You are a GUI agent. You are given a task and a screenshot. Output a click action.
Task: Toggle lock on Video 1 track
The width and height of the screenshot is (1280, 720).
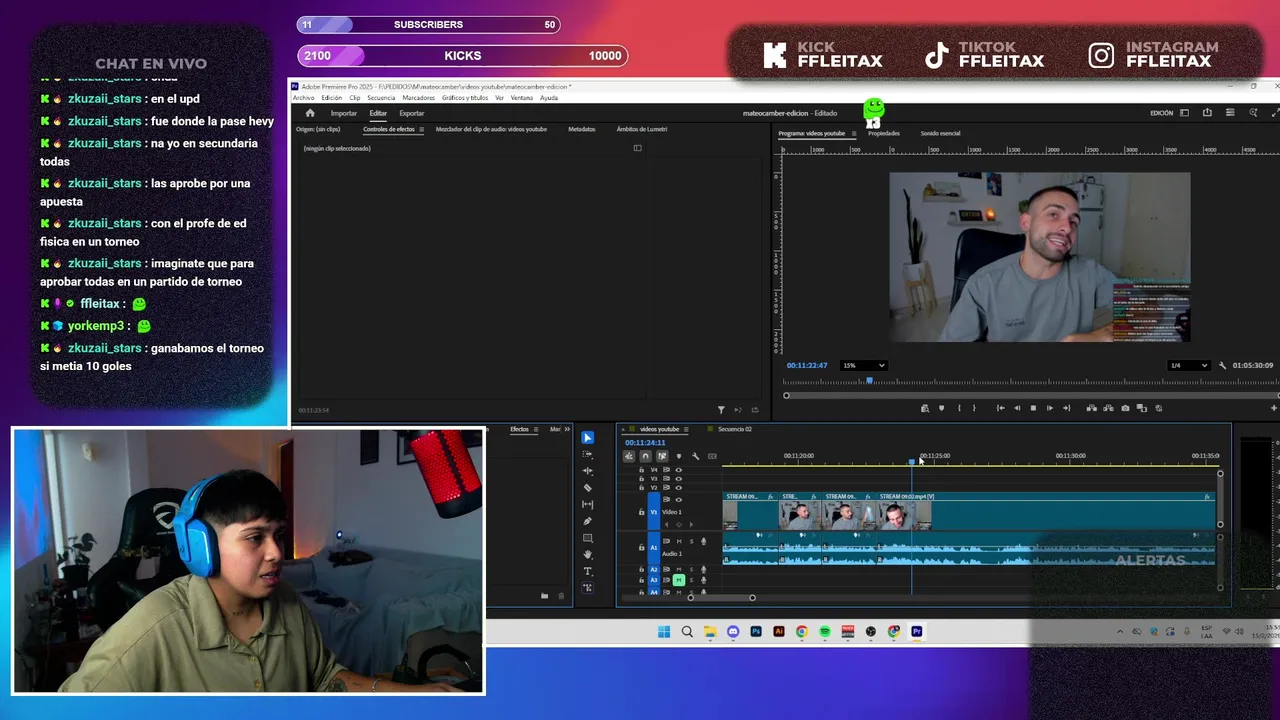(x=642, y=512)
